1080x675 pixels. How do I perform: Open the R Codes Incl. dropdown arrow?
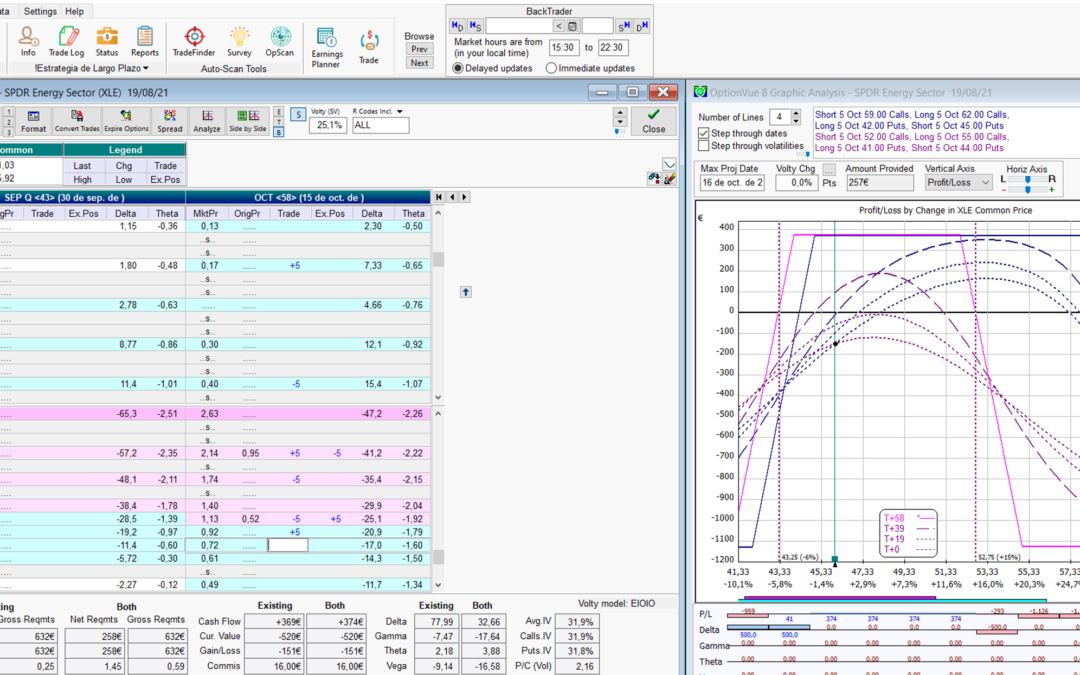click(399, 112)
